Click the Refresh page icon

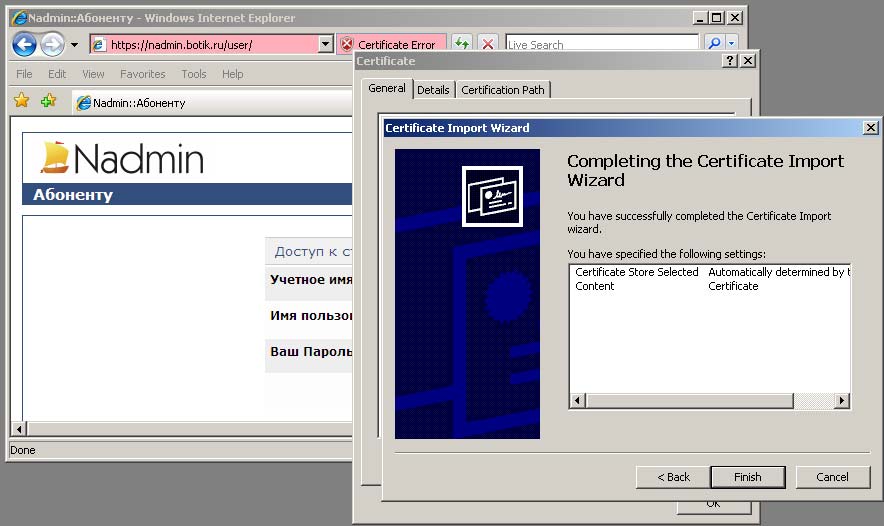[462, 44]
